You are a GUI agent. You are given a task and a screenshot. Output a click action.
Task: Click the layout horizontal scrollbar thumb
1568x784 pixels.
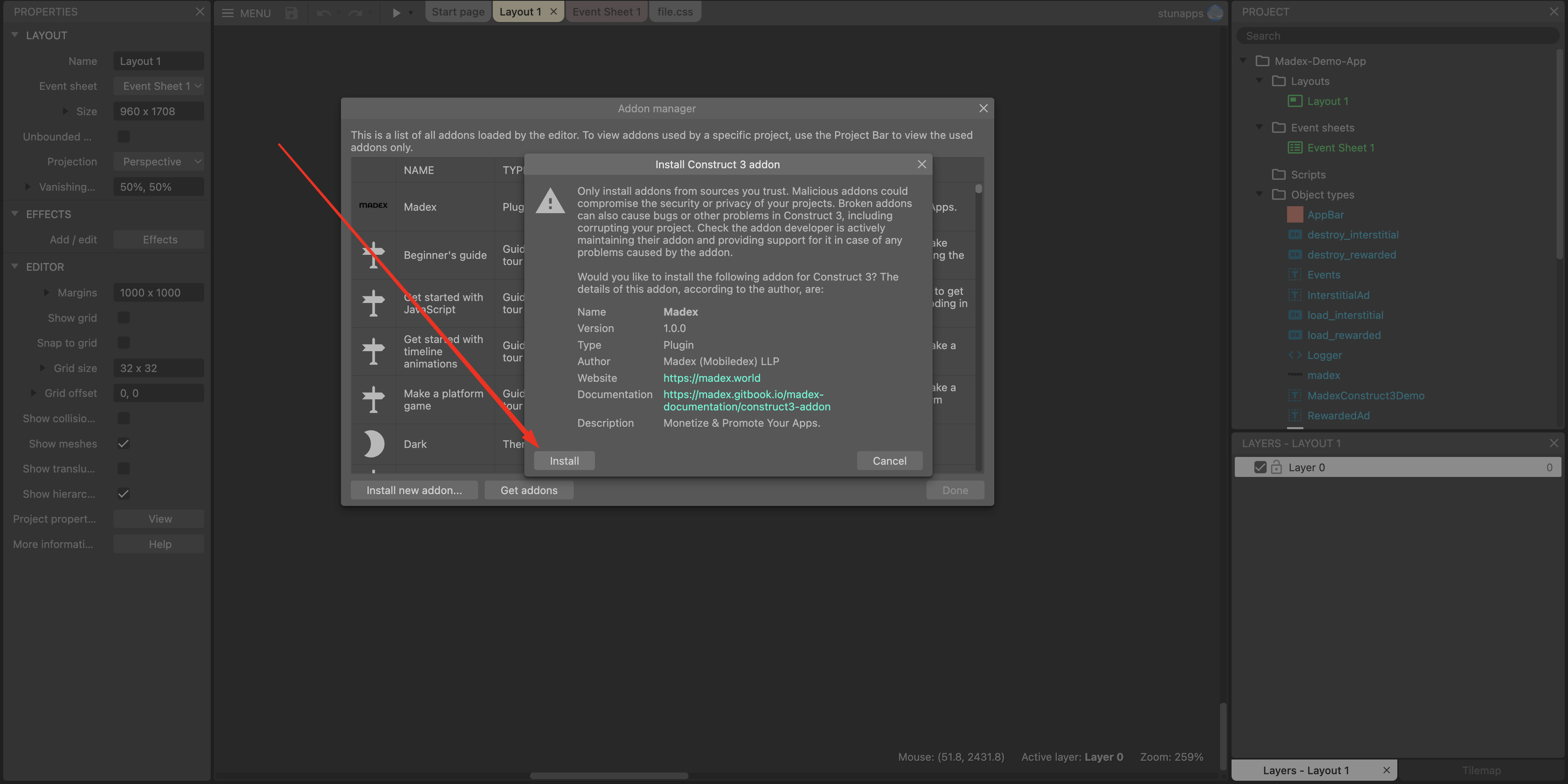pos(609,775)
